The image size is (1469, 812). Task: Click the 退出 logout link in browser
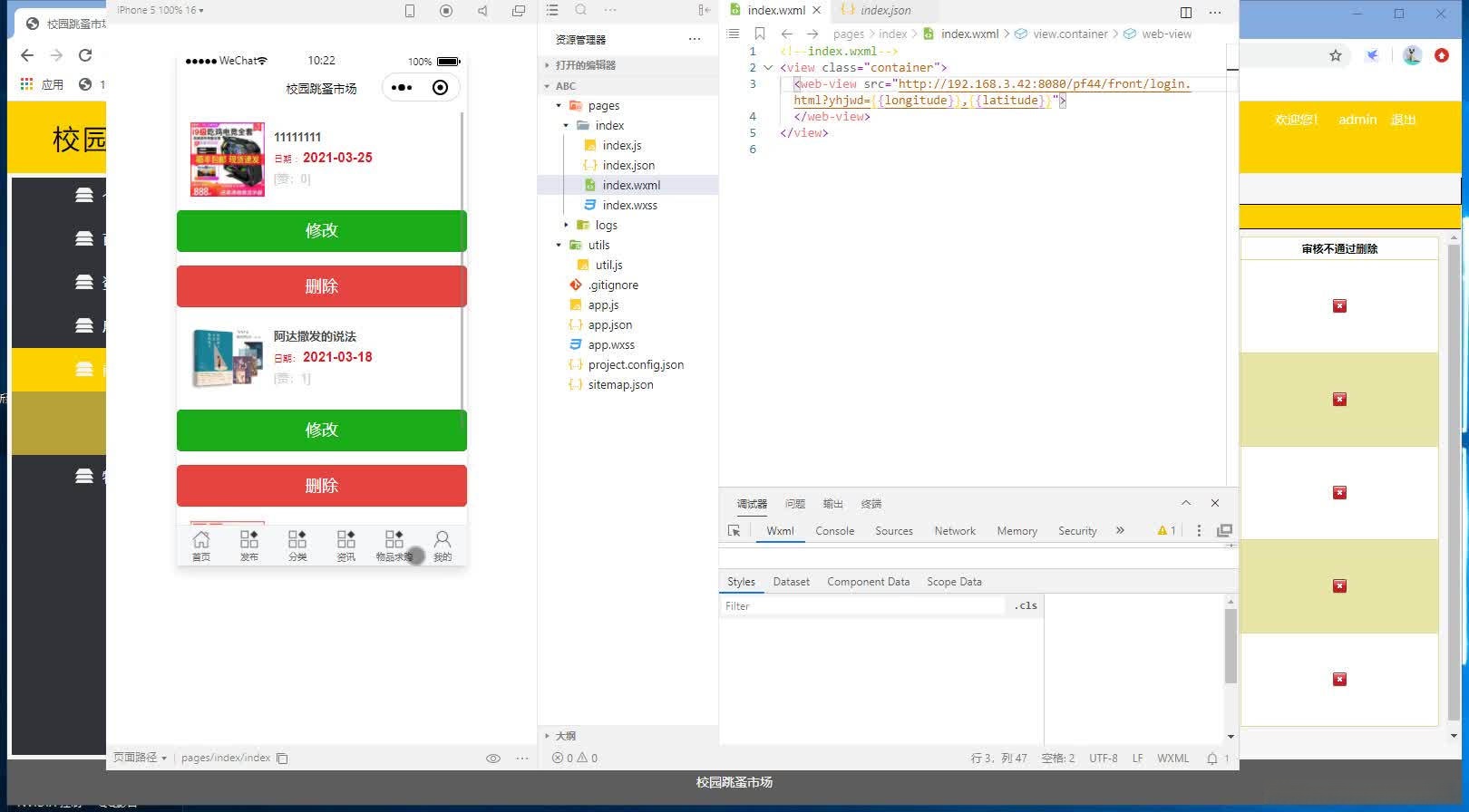click(x=1403, y=120)
